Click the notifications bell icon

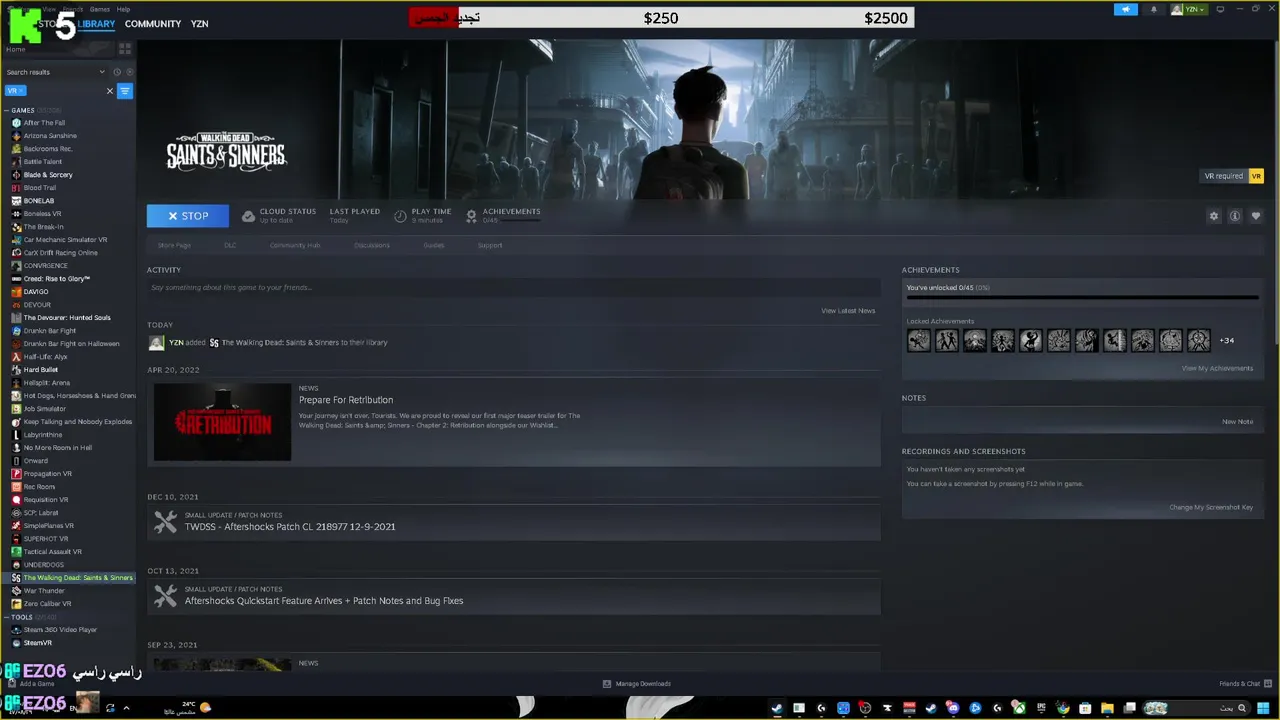pos(1153,9)
